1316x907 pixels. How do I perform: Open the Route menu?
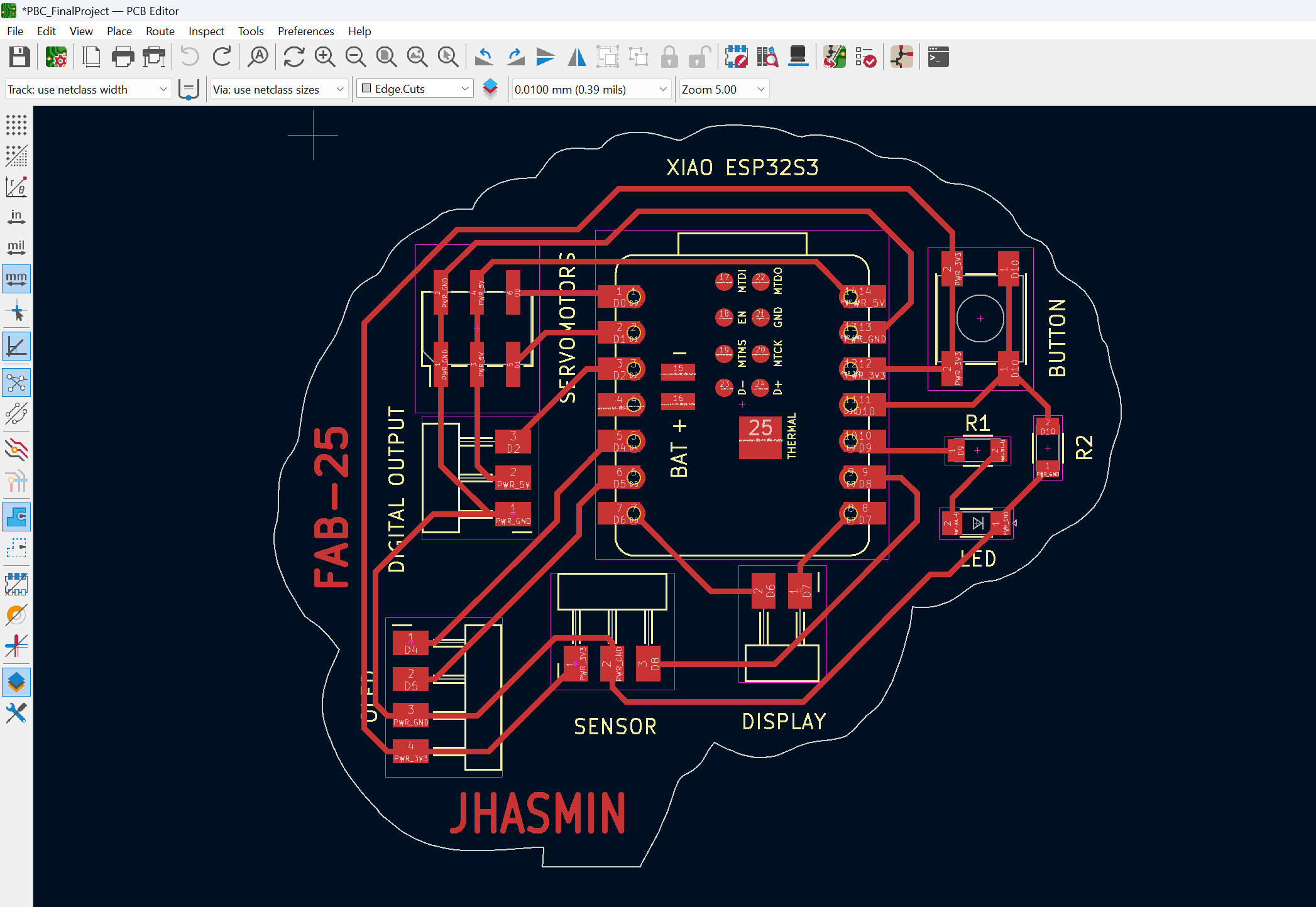tap(160, 31)
